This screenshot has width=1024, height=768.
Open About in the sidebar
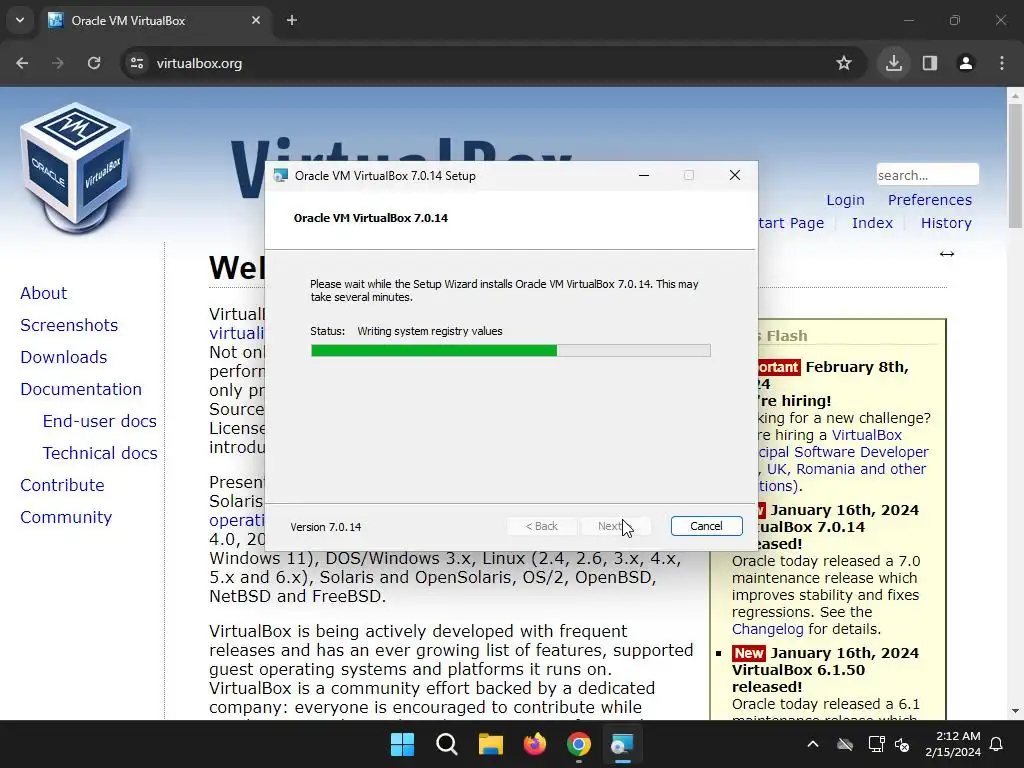(43, 293)
